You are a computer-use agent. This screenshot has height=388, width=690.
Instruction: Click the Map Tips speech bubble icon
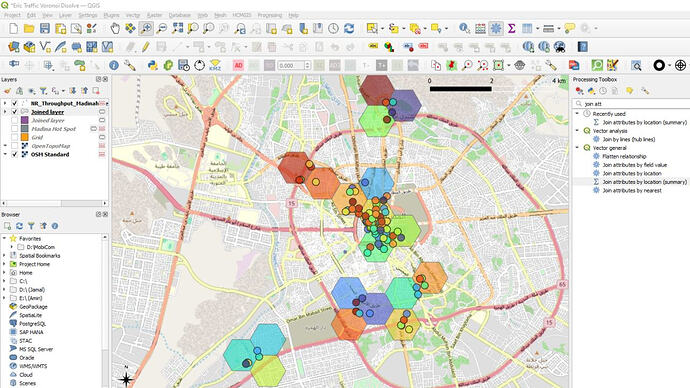point(569,29)
